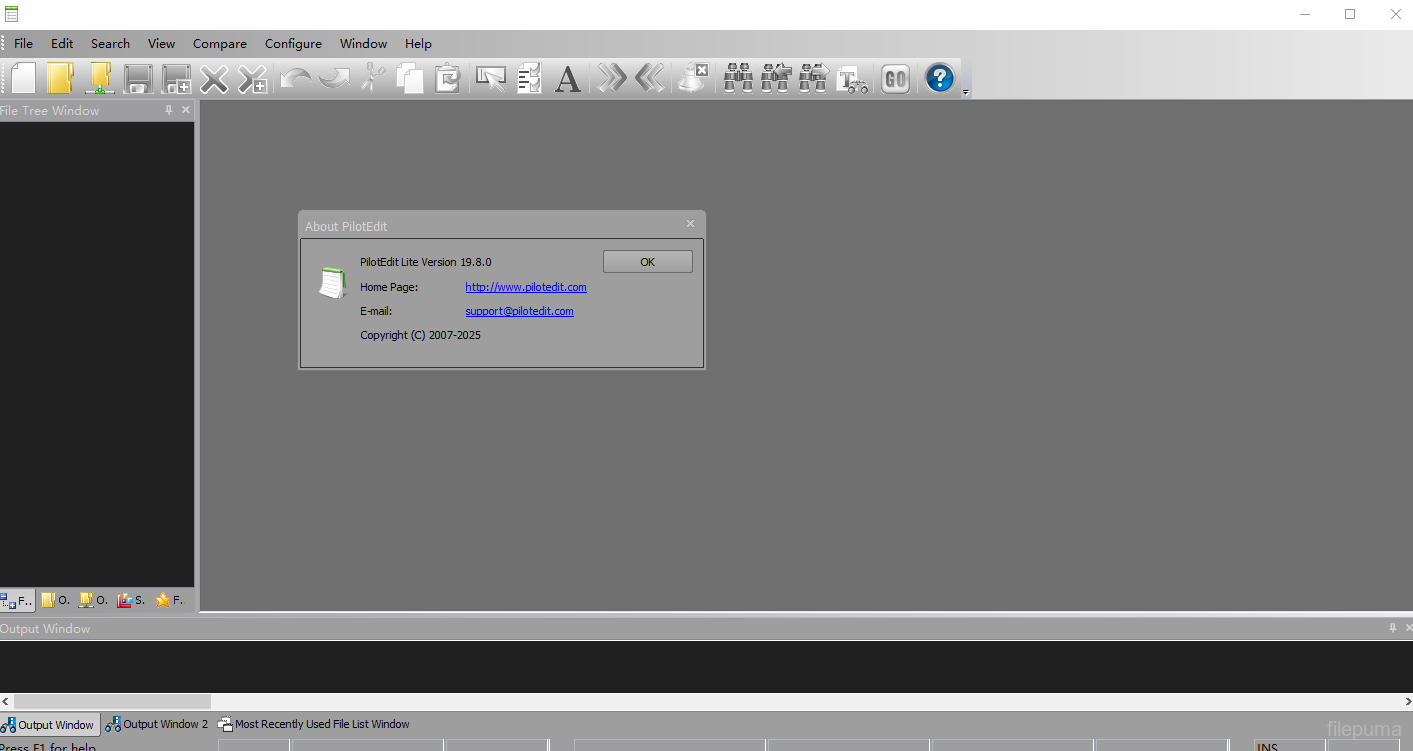Click OK in About PilotEdit dialog
This screenshot has height=751, width=1413.
tap(648, 262)
